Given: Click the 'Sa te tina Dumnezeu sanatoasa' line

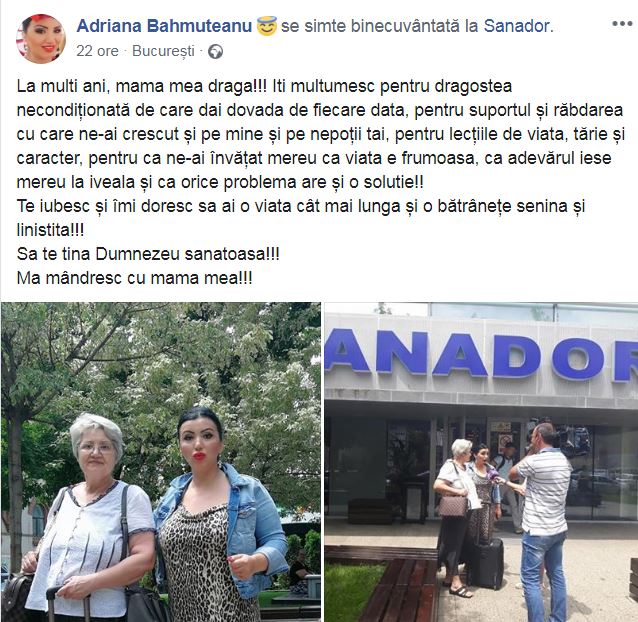Looking at the screenshot, I should pyautogui.click(x=148, y=254).
